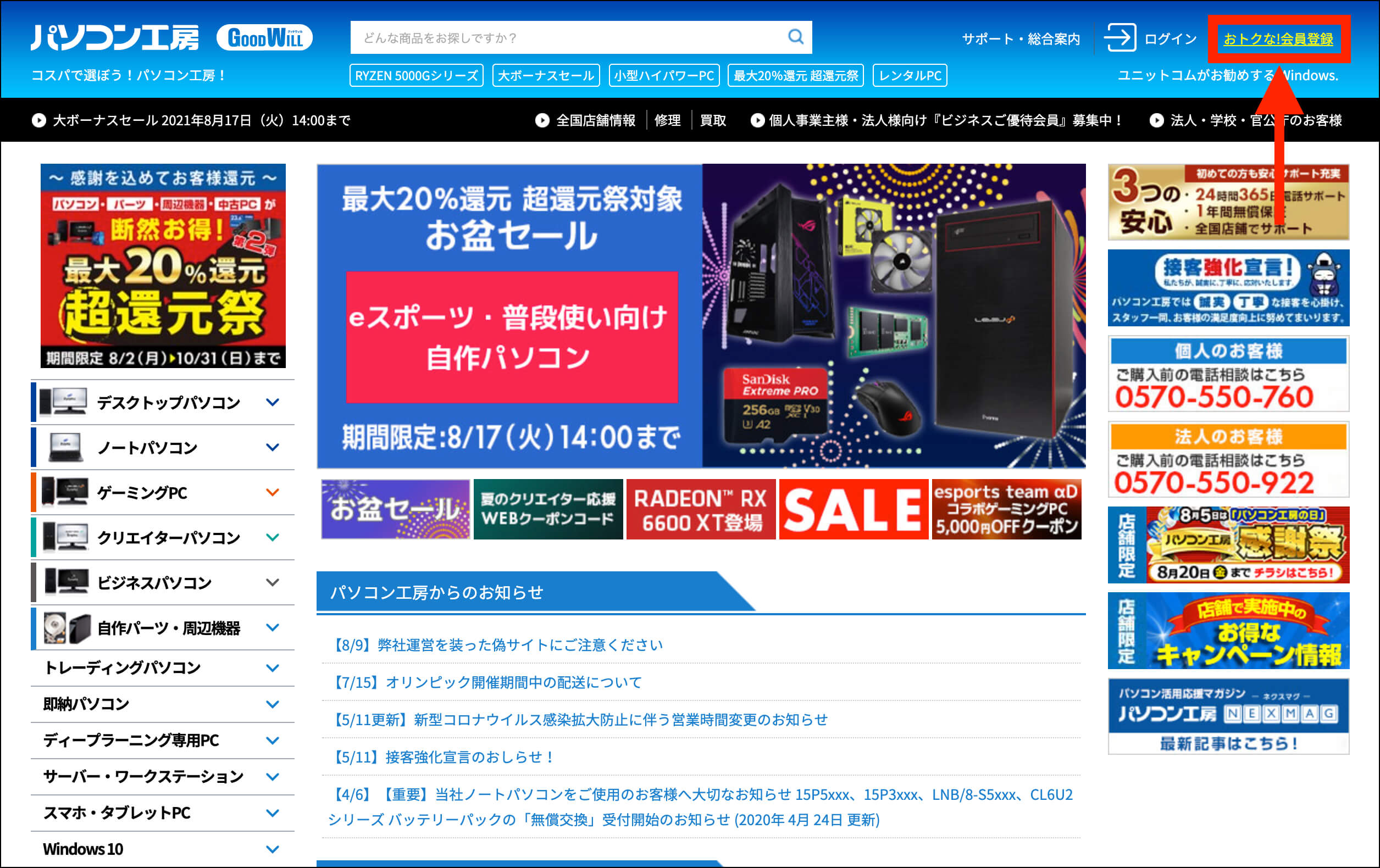Open 個人のお客様 phone consultation banner
The image size is (1380, 868).
point(1229,374)
